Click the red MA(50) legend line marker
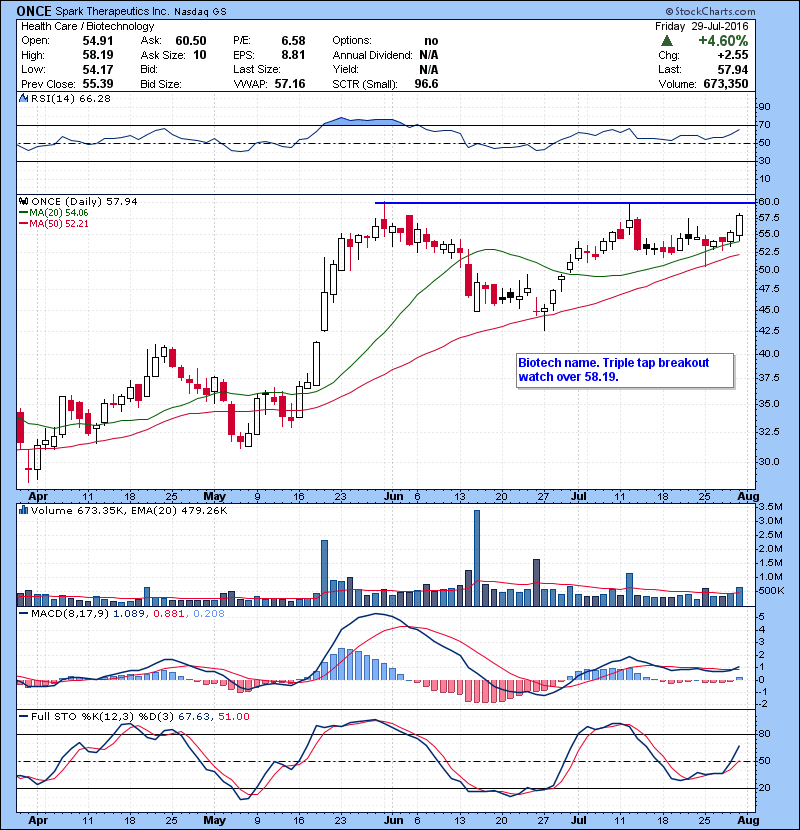Image resolution: width=800 pixels, height=830 pixels. (23, 224)
